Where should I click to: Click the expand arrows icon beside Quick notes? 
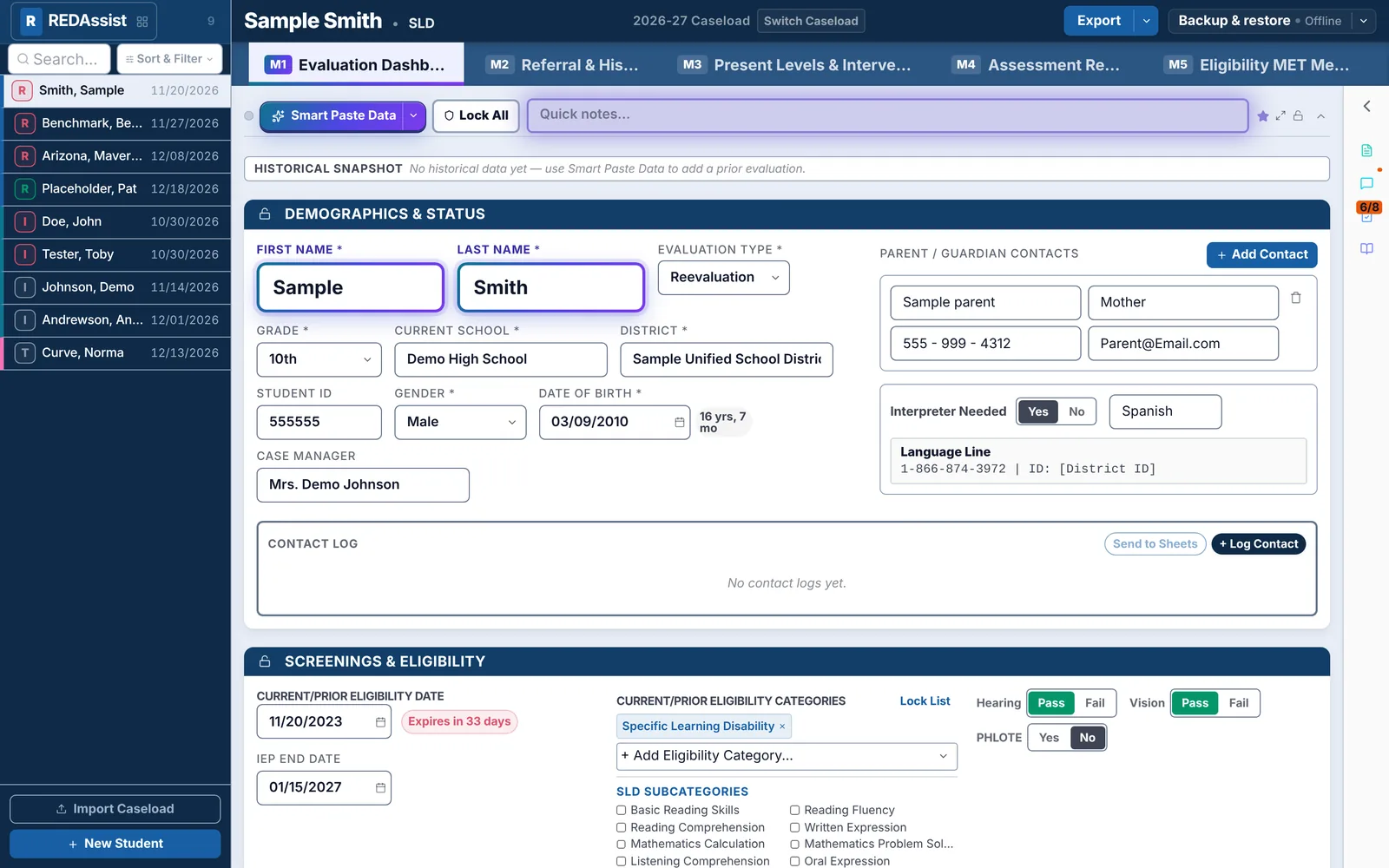pos(1280,116)
